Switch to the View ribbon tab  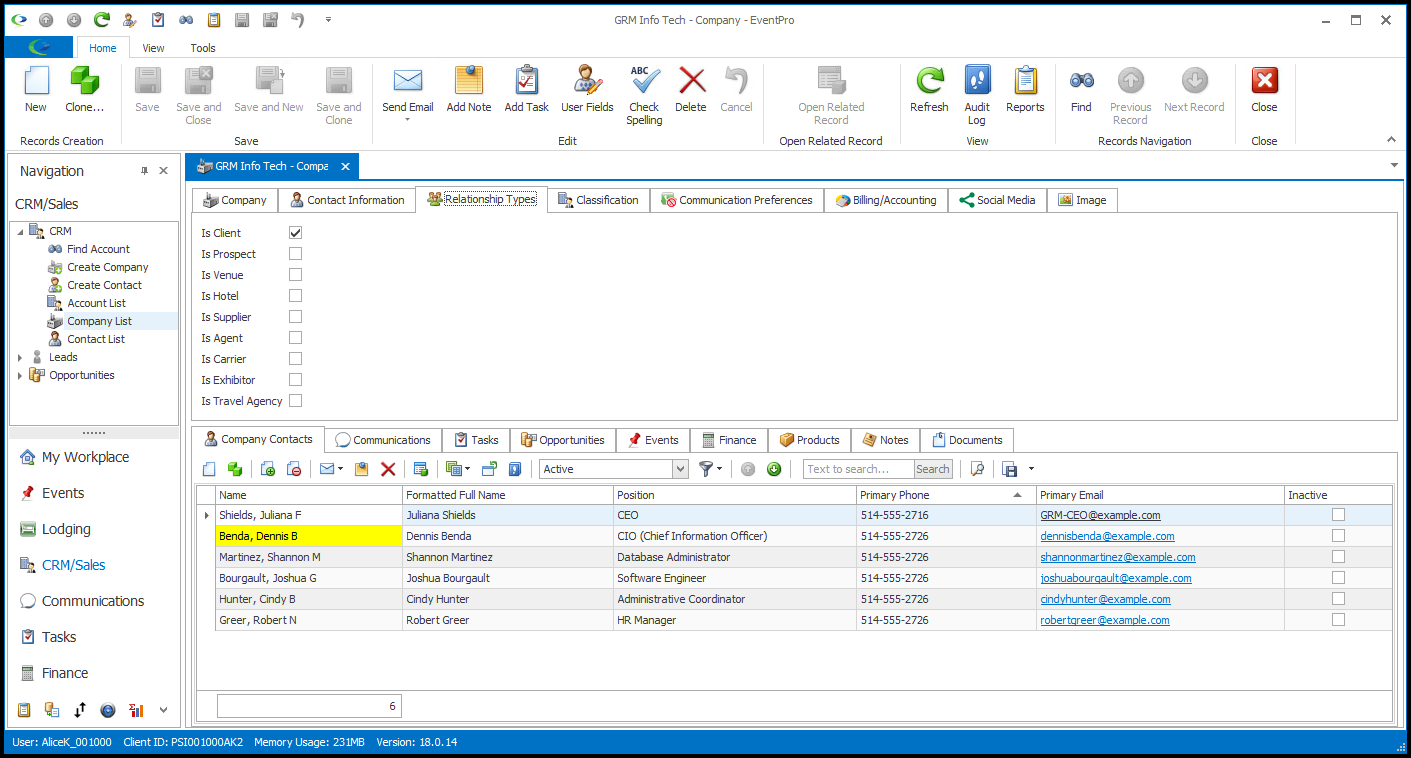[153, 48]
